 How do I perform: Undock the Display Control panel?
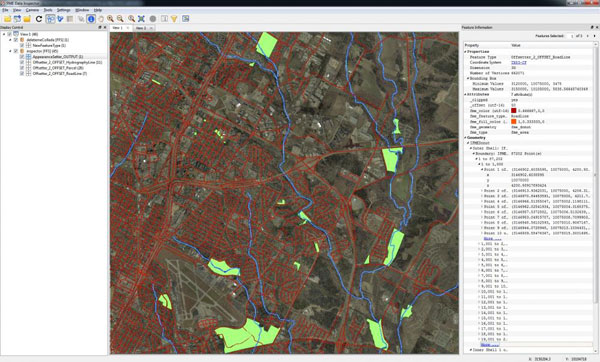pos(100,28)
